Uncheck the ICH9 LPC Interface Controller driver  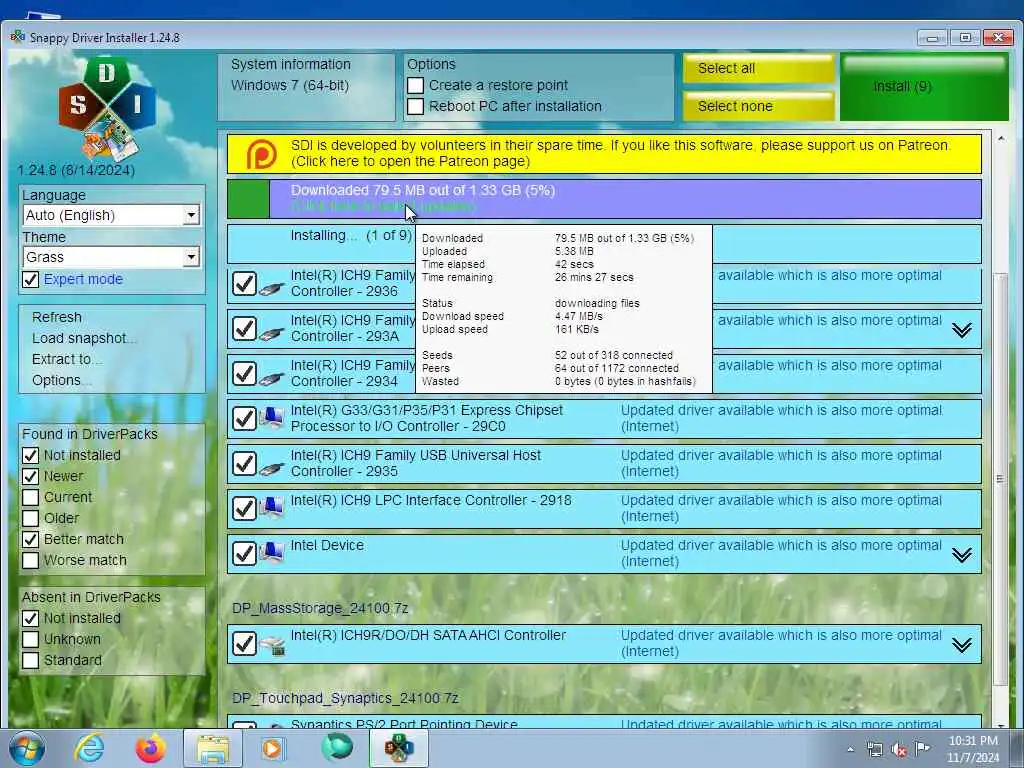[244, 509]
